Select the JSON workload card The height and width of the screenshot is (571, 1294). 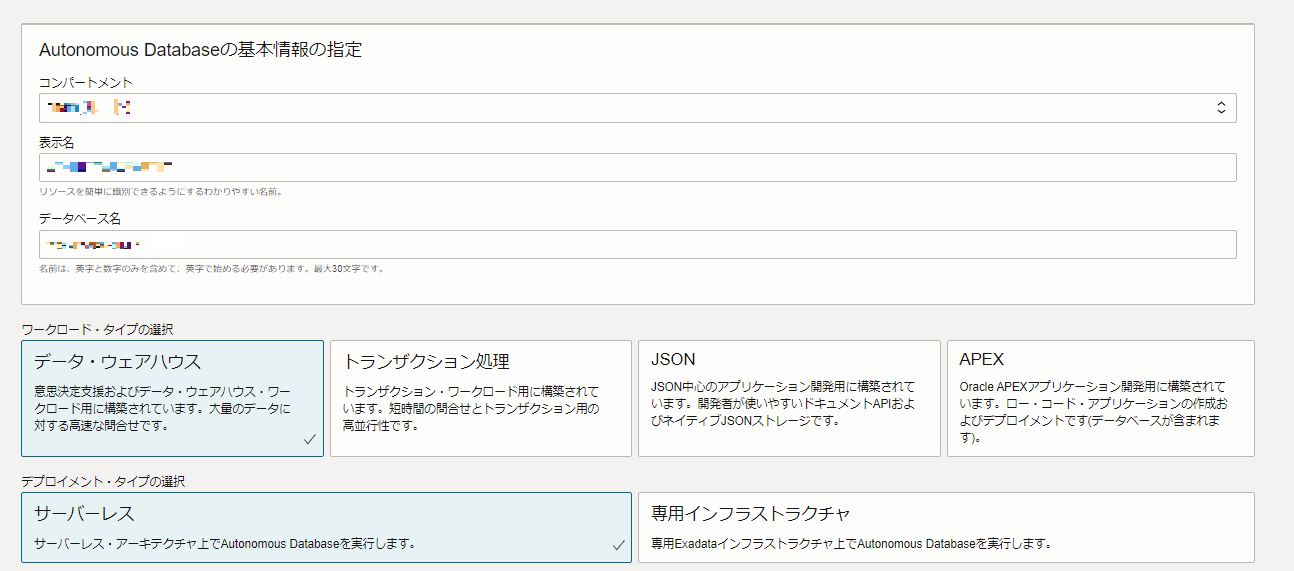[x=788, y=398]
